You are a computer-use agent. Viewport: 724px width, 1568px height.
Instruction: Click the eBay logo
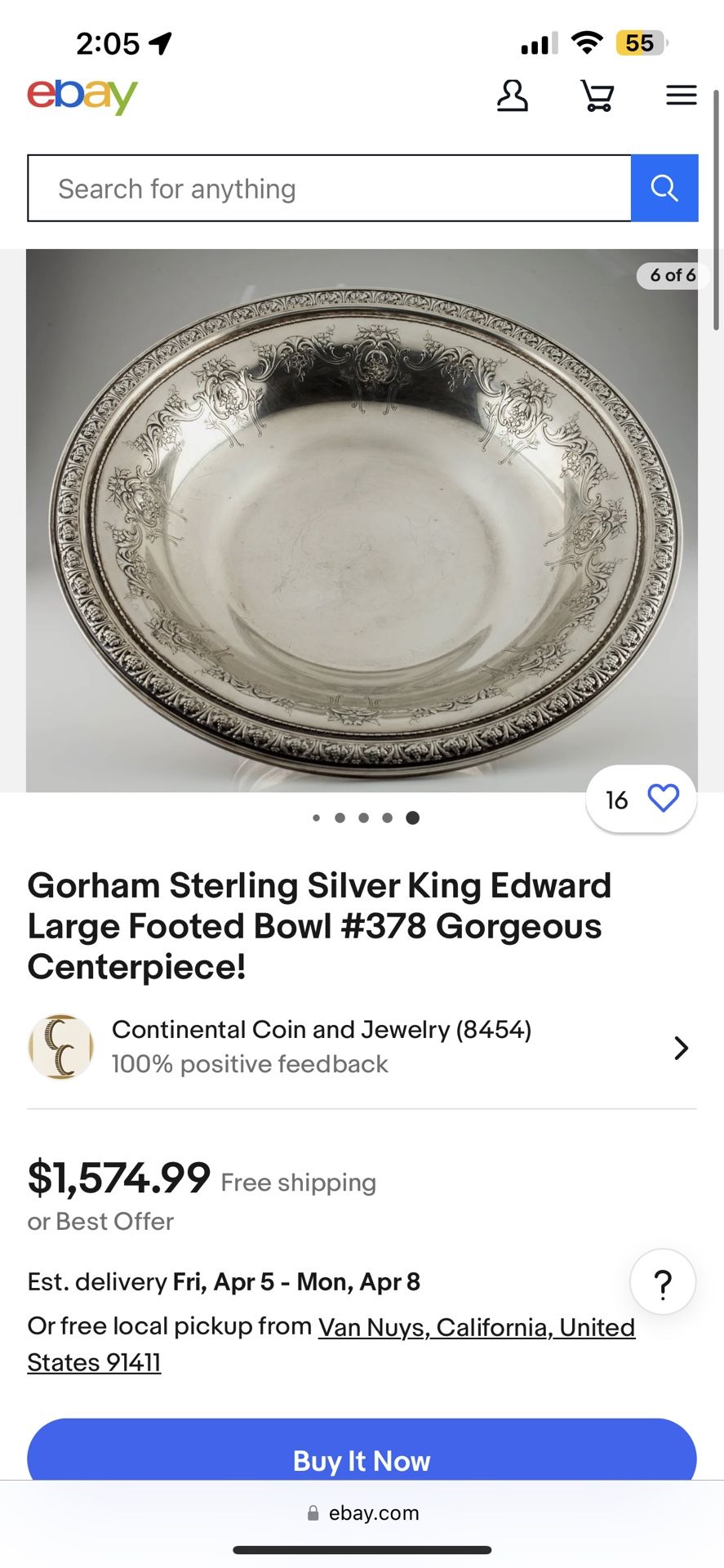click(82, 96)
